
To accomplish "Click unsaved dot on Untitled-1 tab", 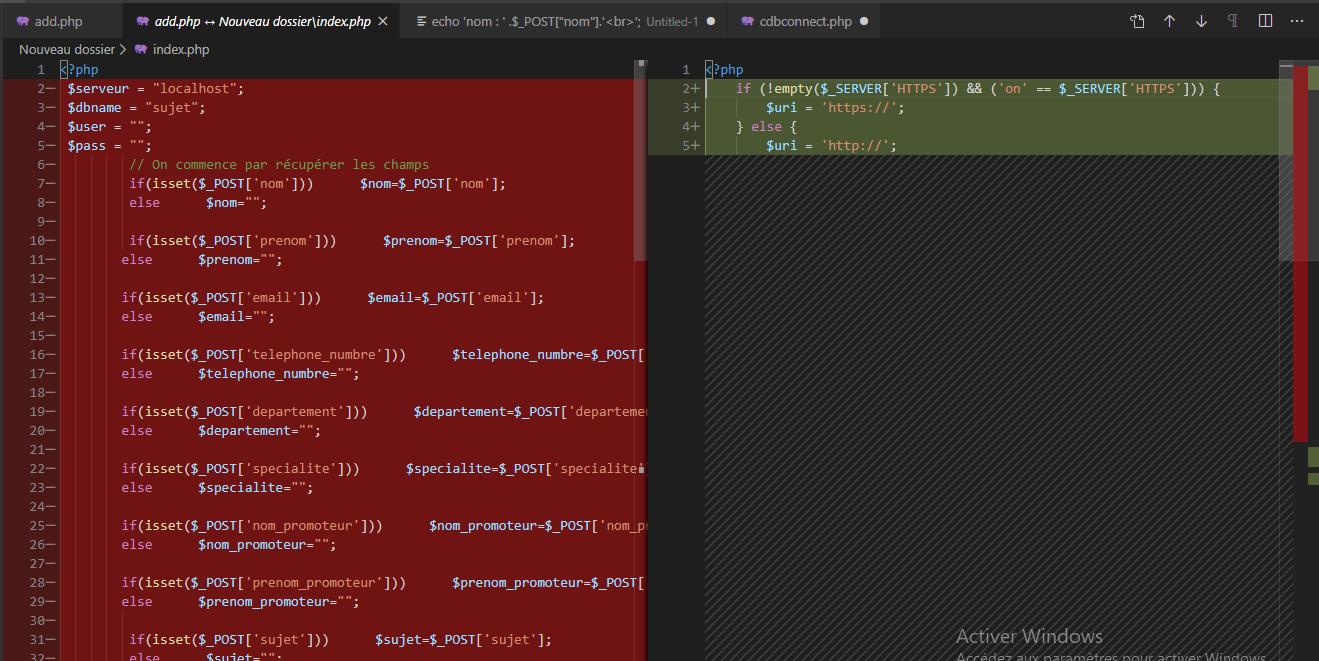I will tap(711, 21).
